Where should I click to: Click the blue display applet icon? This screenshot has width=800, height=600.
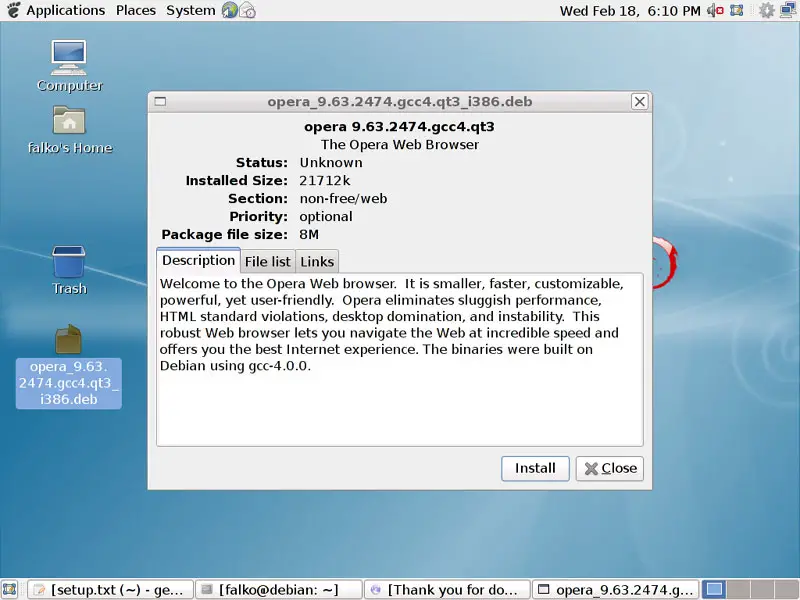[x=737, y=10]
